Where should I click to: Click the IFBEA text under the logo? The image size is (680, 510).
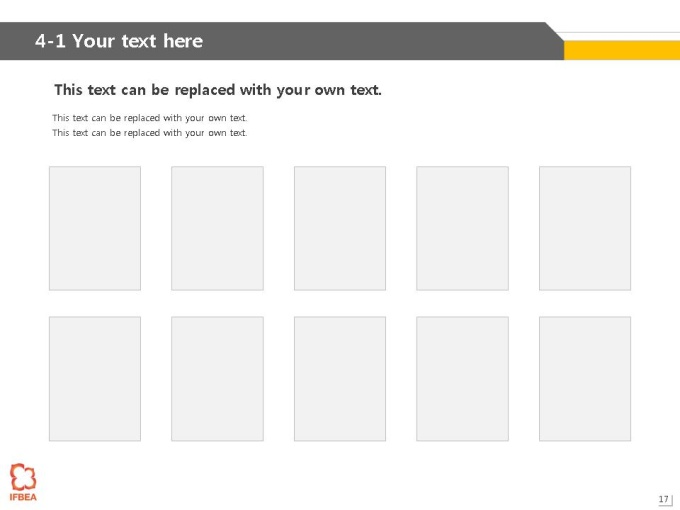click(23, 497)
